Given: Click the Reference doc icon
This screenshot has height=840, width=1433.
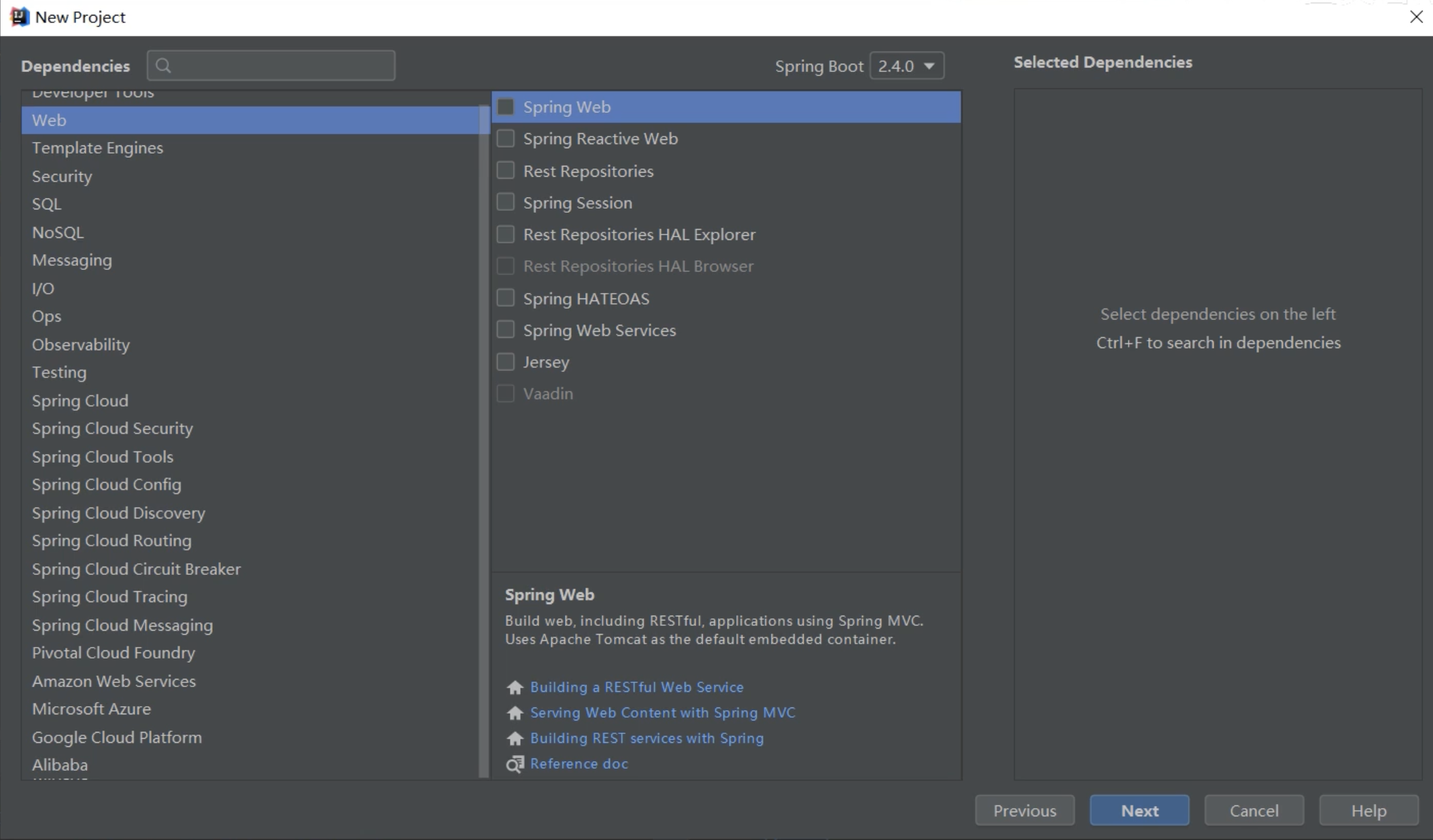Looking at the screenshot, I should [515, 764].
